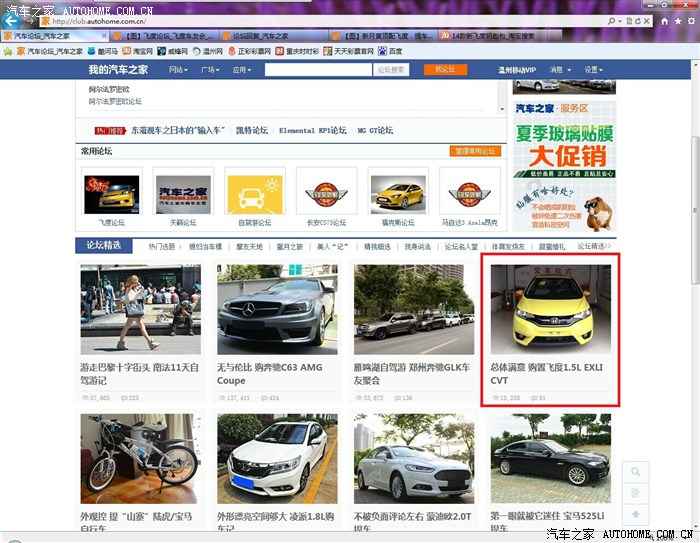Screen dimensions: 700x543
Task: Click the floating back-to-top arrow icon
Action: (x=635, y=515)
